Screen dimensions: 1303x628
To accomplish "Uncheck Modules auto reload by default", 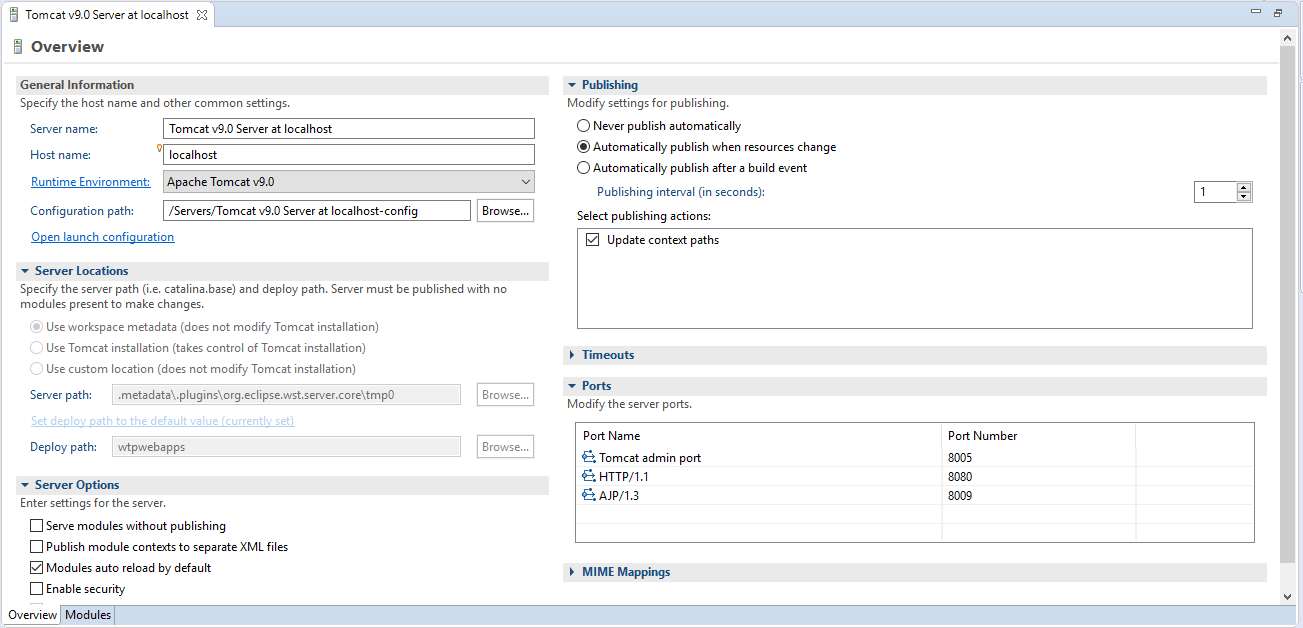I will point(37,568).
